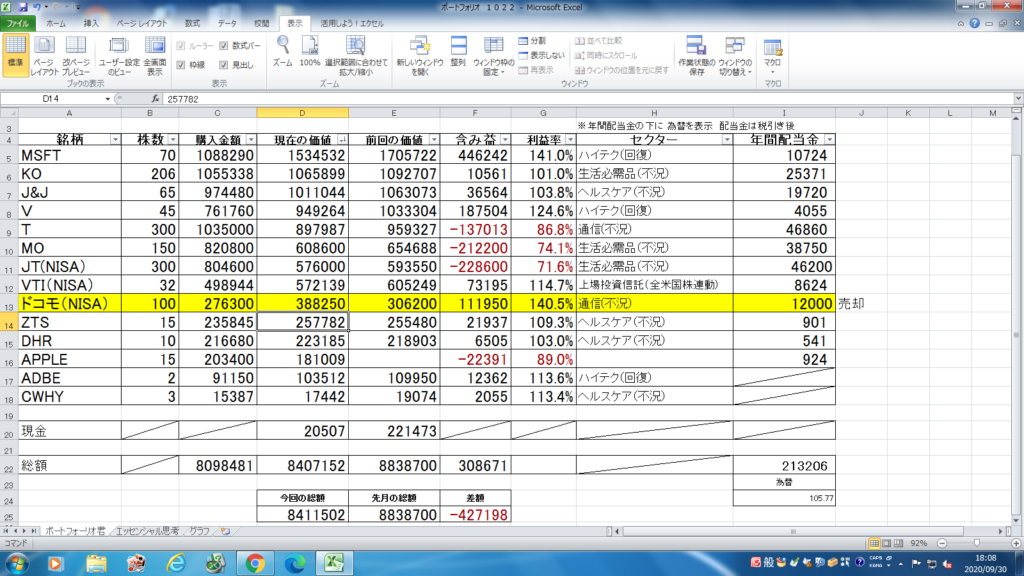Save the workbook from Quick Access Toolbar
1024x576 pixels.
[23, 7]
